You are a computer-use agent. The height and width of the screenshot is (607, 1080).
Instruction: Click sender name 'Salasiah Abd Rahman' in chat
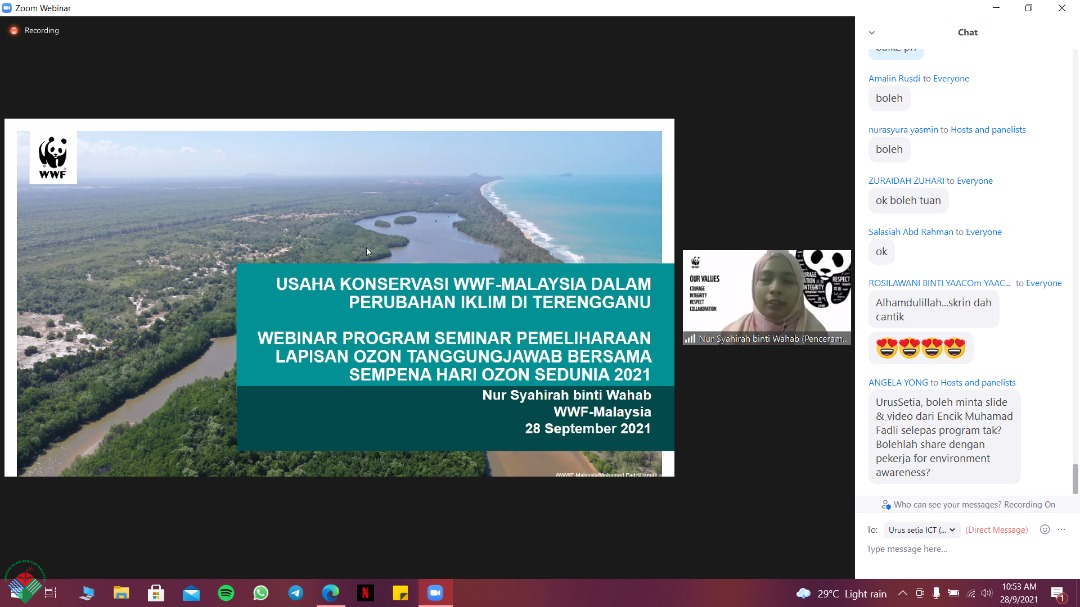[911, 232]
